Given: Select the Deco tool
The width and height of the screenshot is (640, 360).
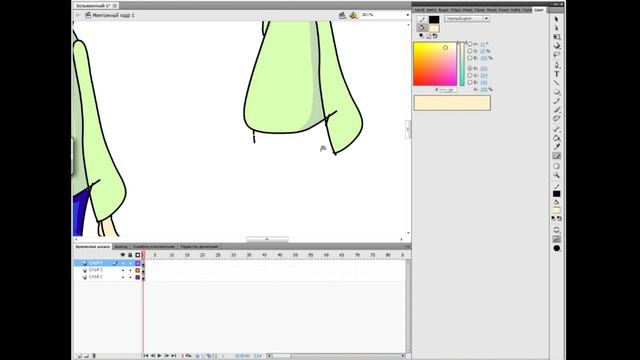Looking at the screenshot, I should coord(556,118).
